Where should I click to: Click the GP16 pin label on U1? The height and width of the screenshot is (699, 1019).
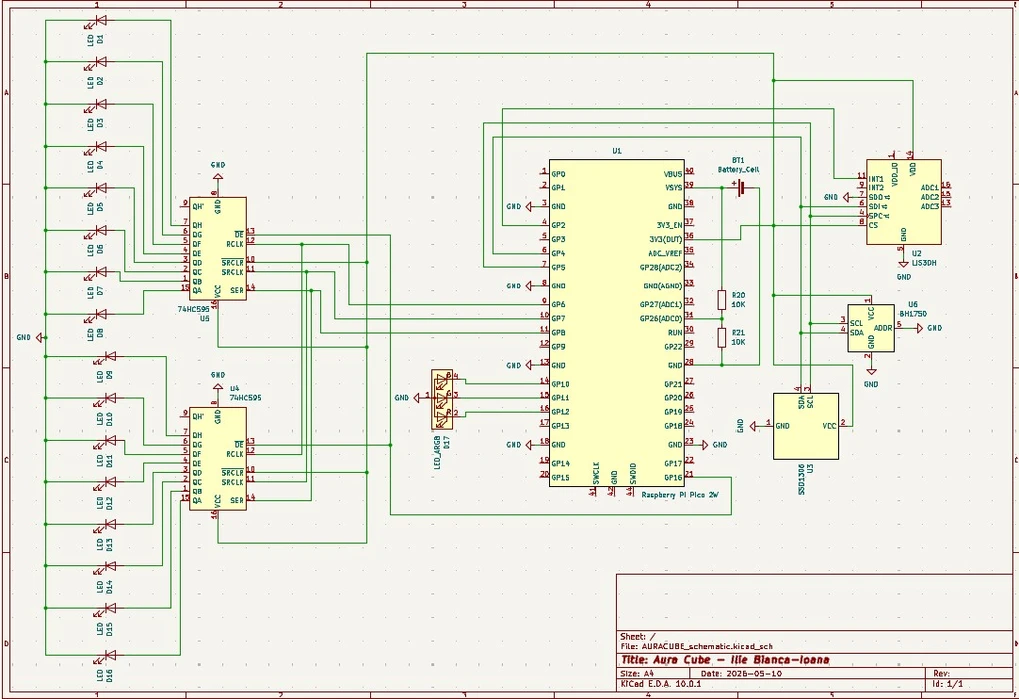(673, 477)
